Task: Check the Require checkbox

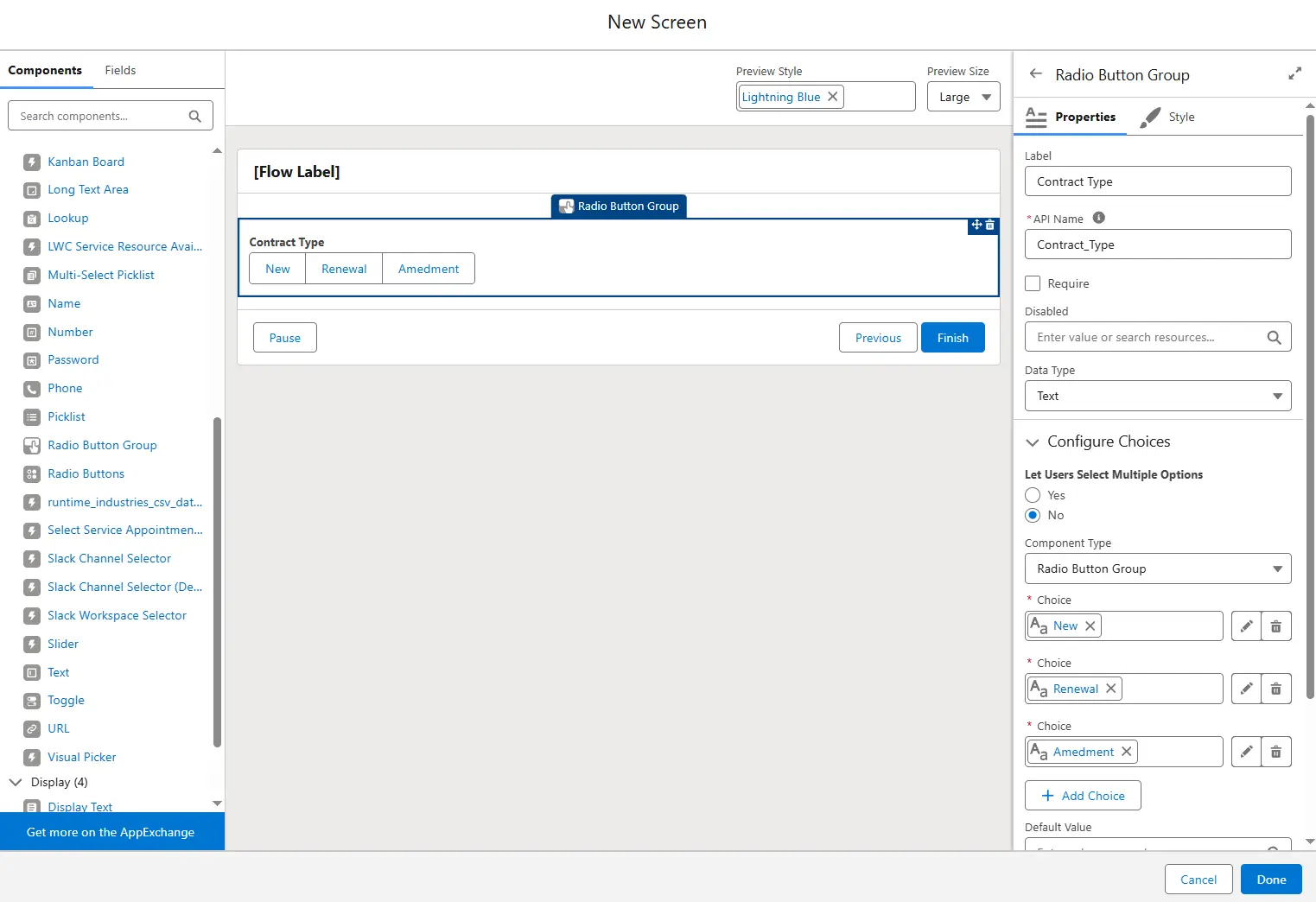Action: 1033,283
